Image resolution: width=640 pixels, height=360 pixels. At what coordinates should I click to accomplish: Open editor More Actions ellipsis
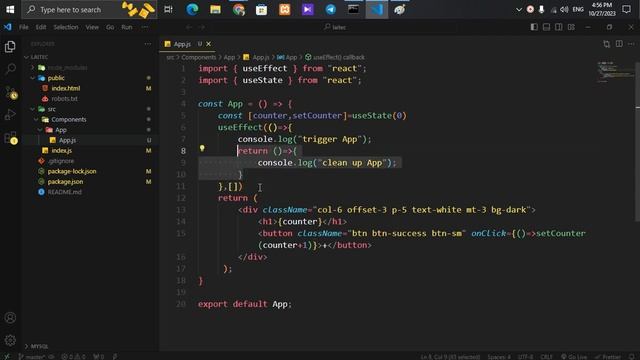631,44
